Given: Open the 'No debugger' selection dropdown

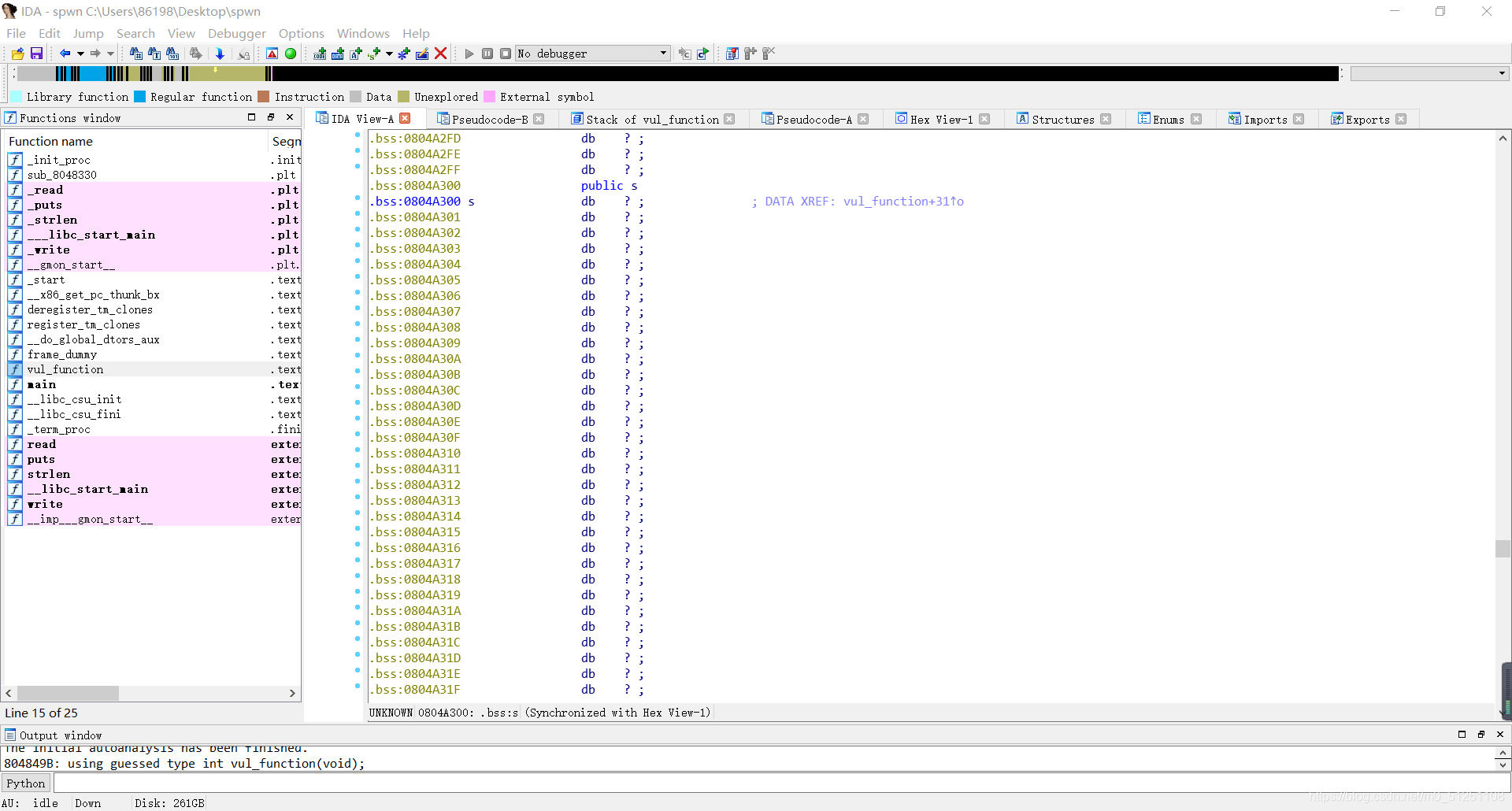Looking at the screenshot, I should pyautogui.click(x=593, y=54).
